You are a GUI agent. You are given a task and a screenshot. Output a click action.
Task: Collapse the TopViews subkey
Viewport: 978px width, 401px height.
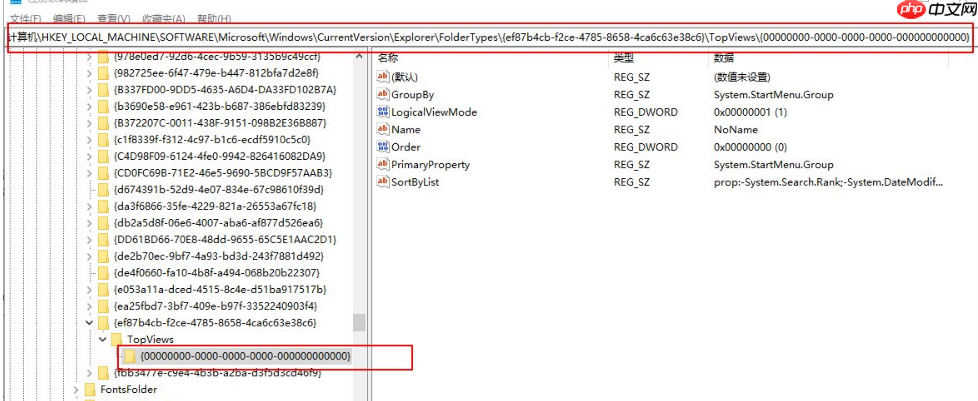[102, 339]
